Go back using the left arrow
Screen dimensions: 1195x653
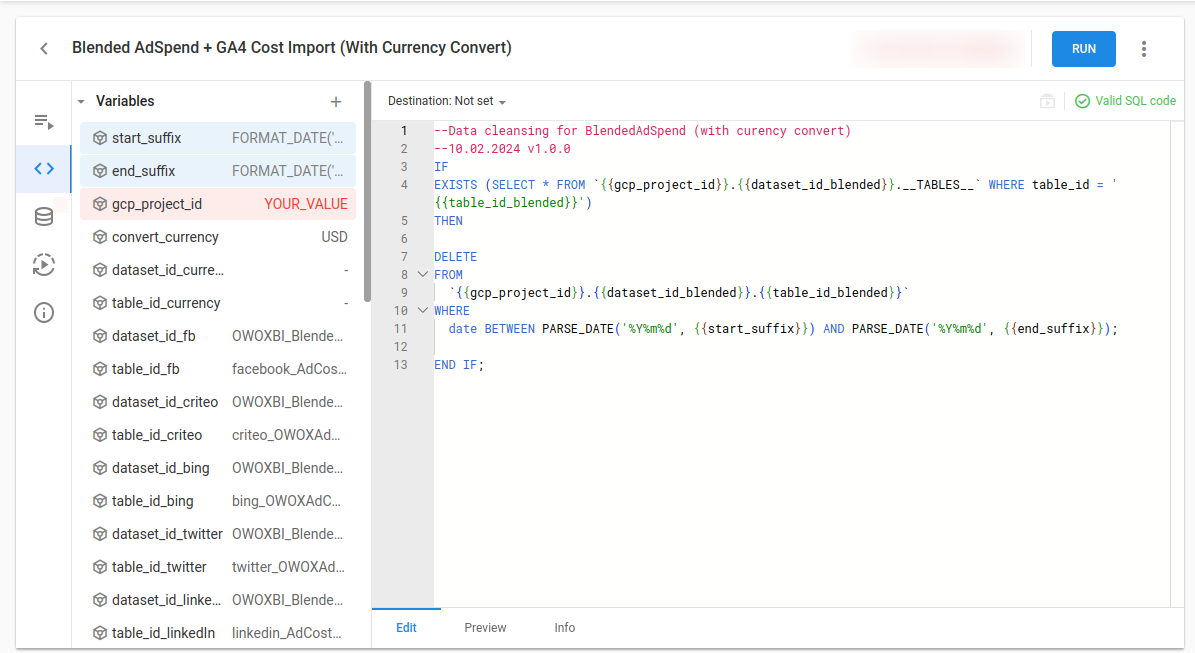(x=44, y=49)
